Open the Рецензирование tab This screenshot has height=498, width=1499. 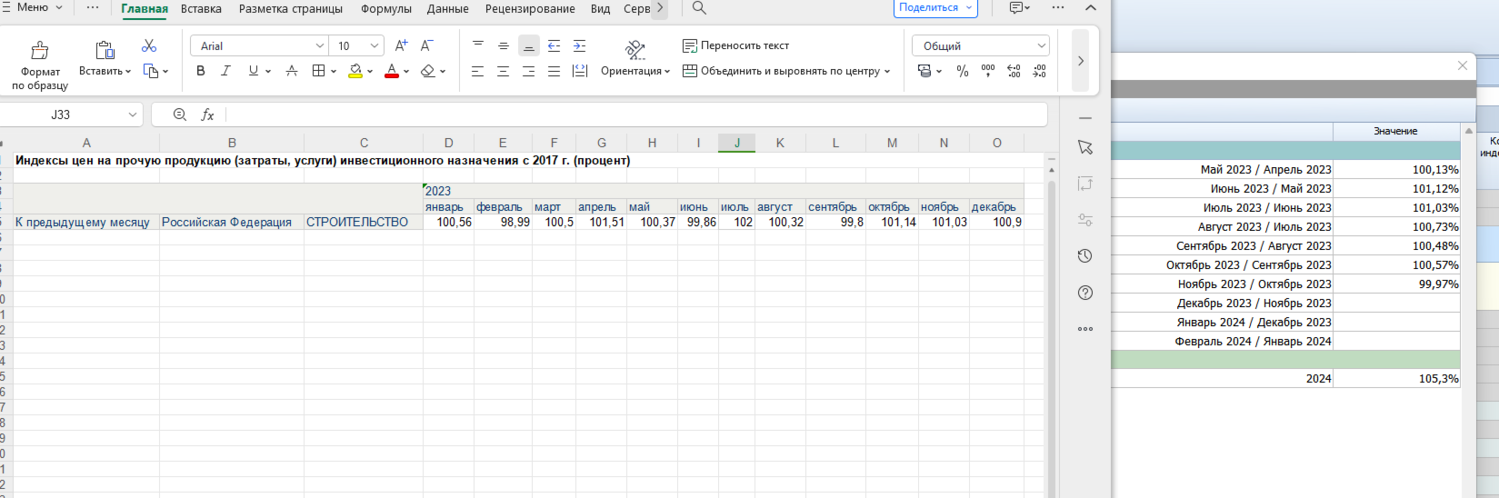coord(530,8)
